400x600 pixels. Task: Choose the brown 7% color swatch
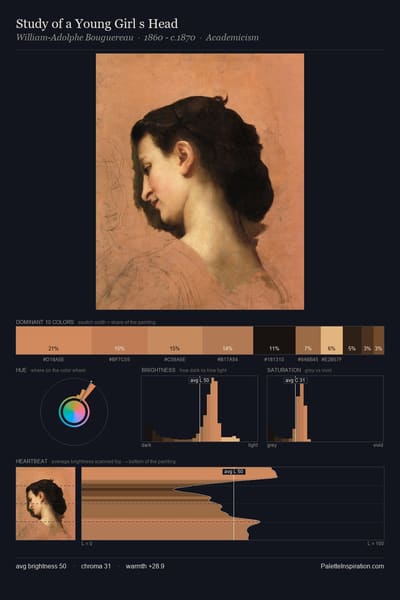308,341
